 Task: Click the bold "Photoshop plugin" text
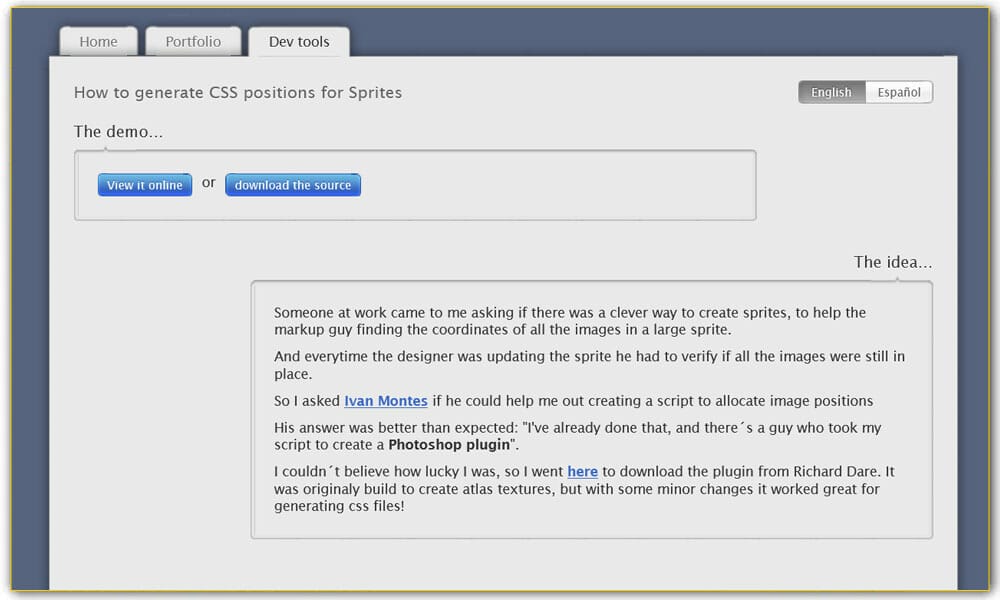(x=449, y=444)
